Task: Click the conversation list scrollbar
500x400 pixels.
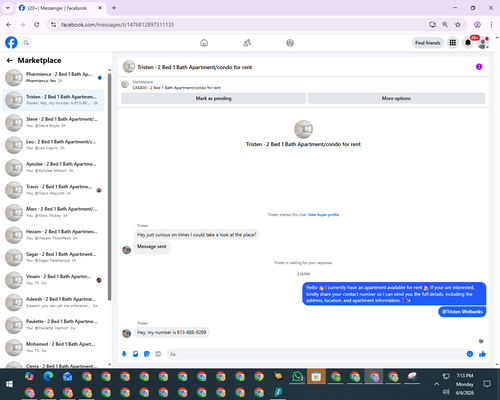Action: click(x=109, y=187)
